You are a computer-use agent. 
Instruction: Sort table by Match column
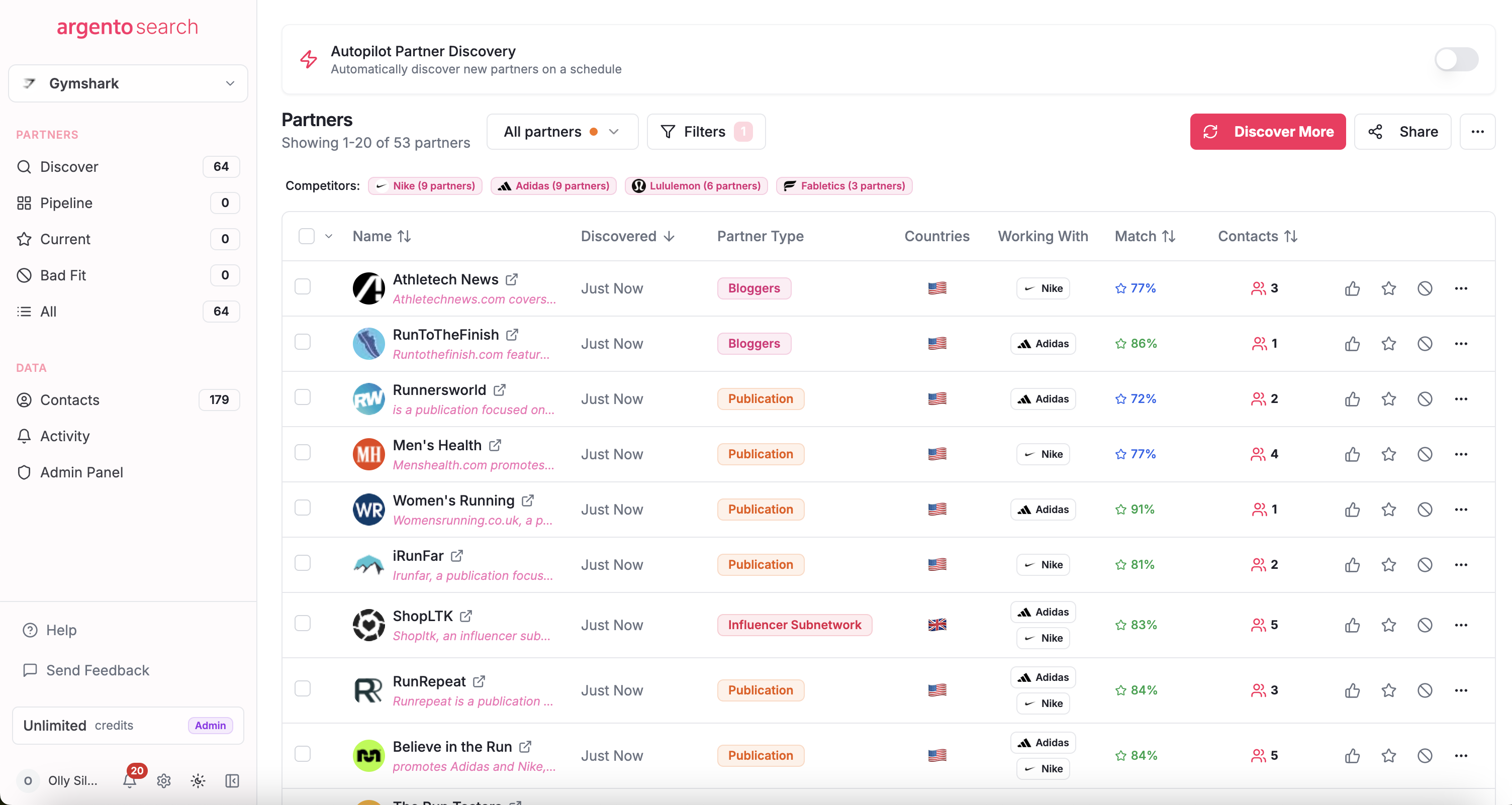point(1145,236)
